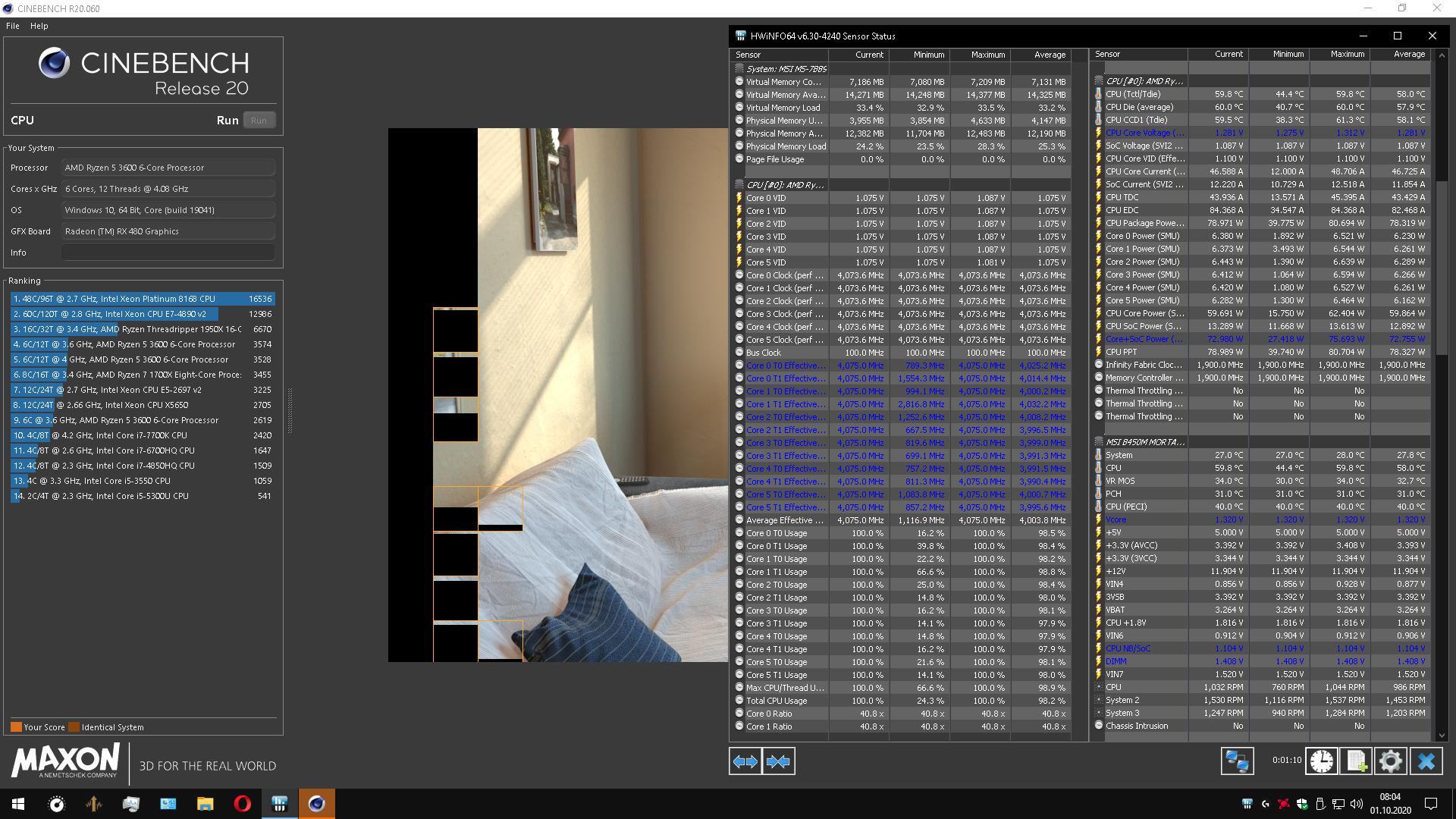This screenshot has height=819, width=1456.
Task: Open Cinebench File menu
Action: tap(13, 26)
